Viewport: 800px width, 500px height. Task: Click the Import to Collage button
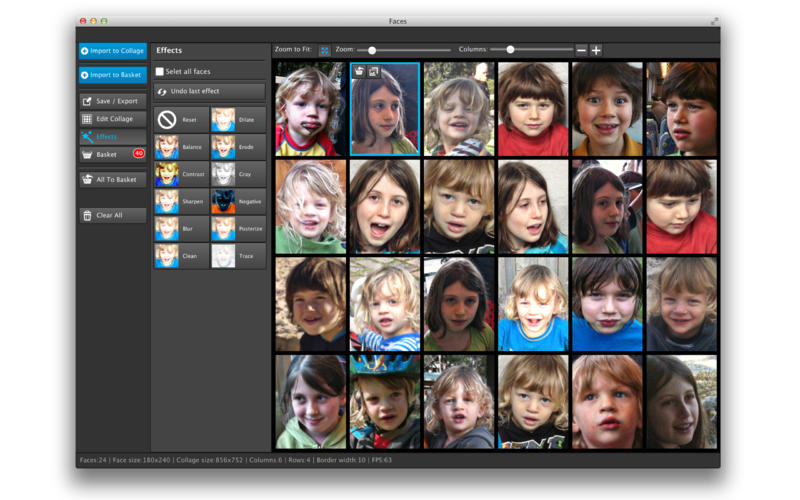point(113,51)
